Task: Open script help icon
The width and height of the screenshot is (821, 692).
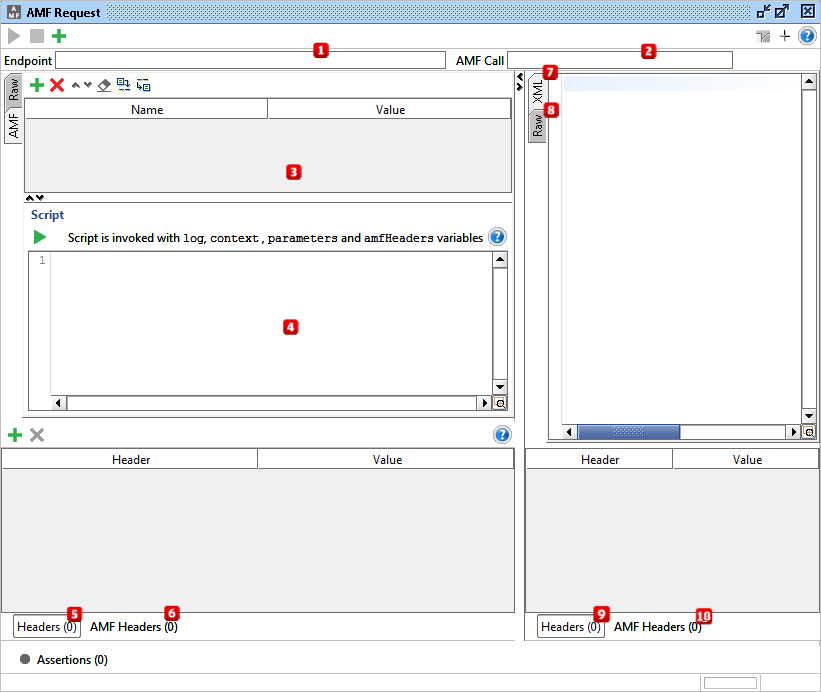Action: point(497,237)
